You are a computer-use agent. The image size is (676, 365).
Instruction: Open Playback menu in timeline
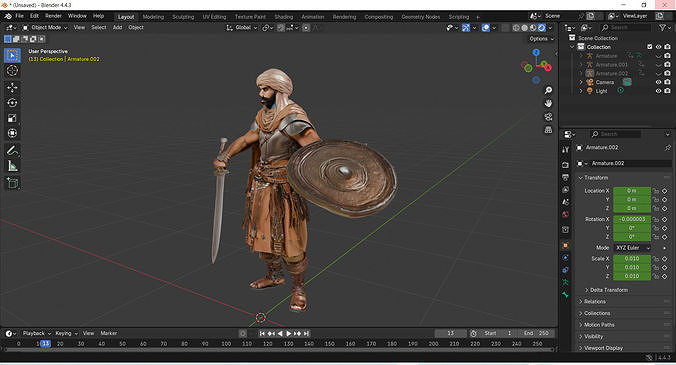click(37, 333)
